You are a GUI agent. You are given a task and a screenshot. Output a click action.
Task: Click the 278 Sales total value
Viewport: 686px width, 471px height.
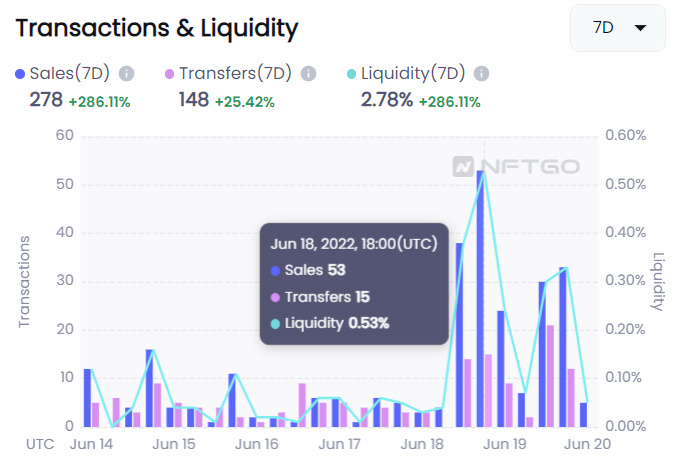click(x=46, y=100)
